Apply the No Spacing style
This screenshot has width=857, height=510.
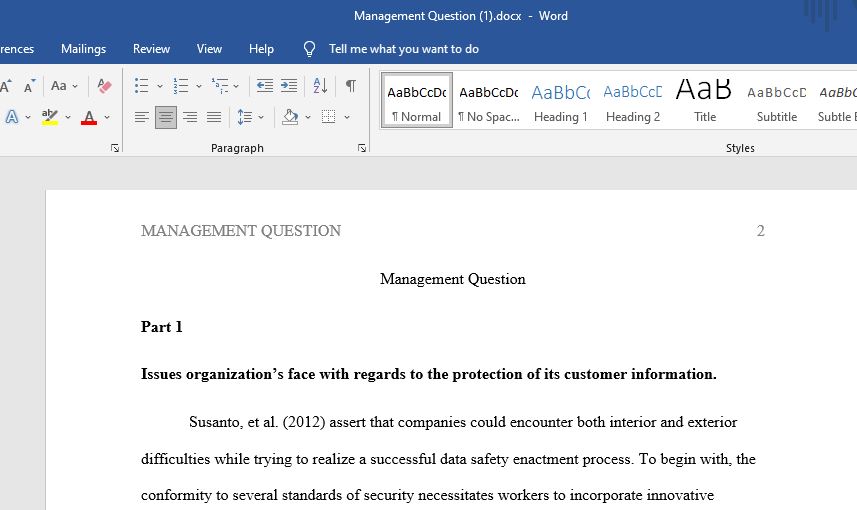click(x=489, y=101)
